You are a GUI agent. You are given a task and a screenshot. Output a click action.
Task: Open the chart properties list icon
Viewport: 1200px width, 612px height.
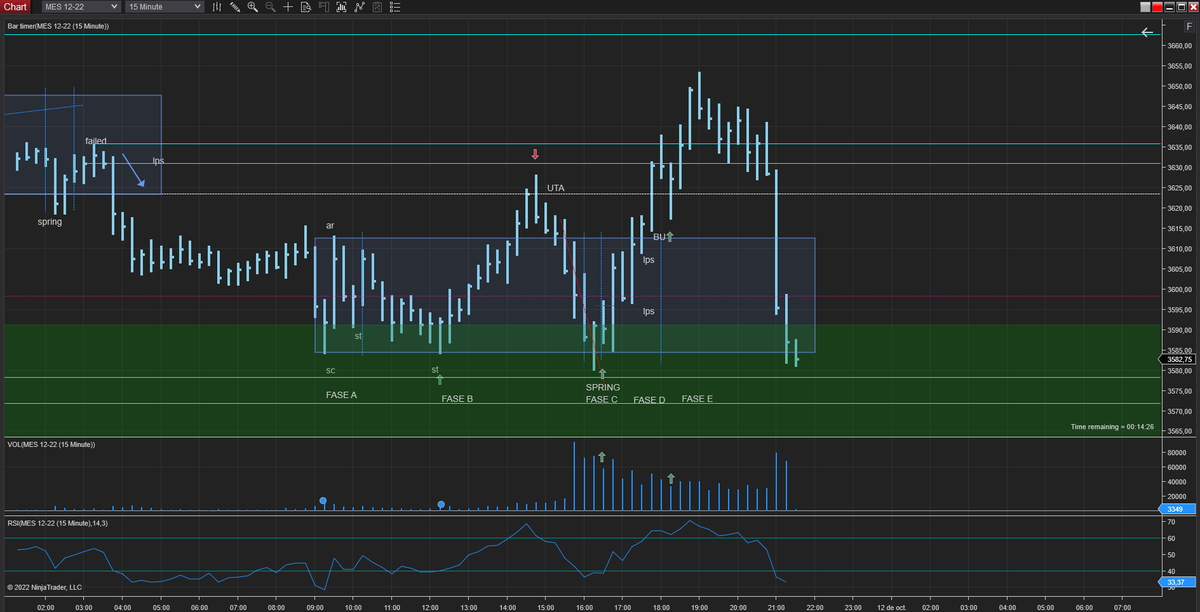[x=395, y=7]
